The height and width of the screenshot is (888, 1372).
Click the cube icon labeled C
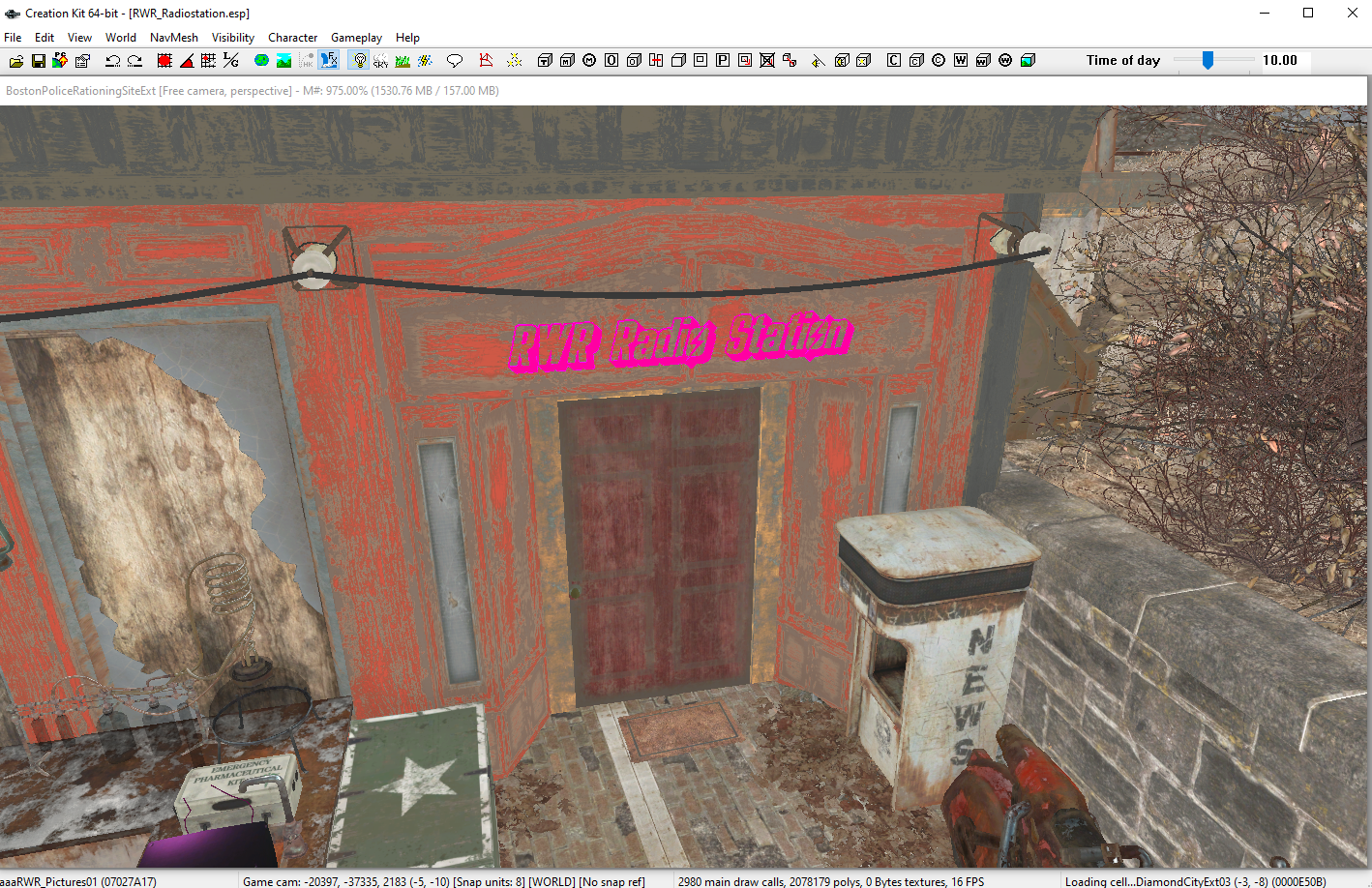(916, 61)
